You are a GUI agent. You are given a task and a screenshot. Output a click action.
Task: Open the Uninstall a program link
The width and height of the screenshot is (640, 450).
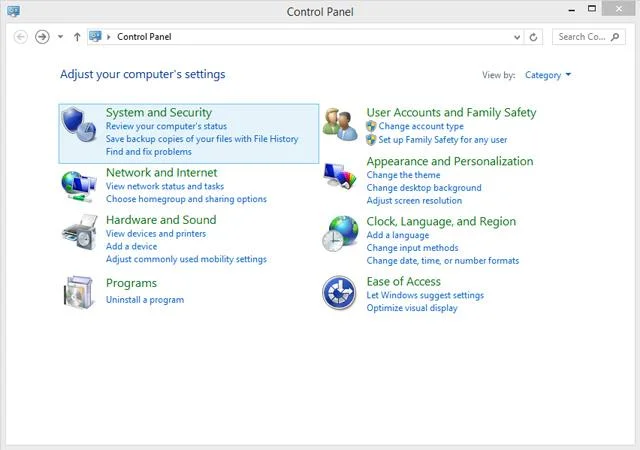coord(145,300)
